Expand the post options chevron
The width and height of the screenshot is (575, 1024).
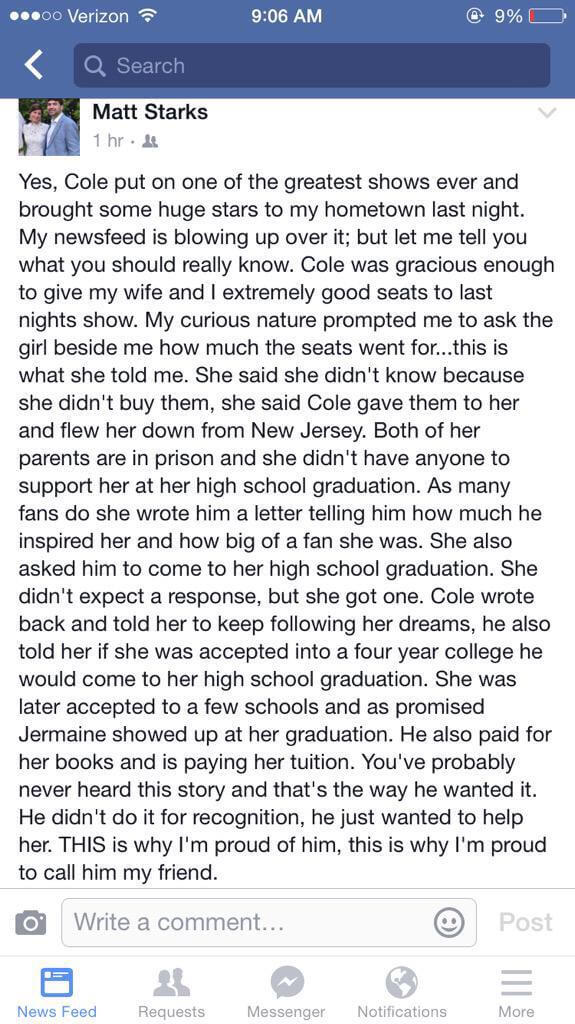pyautogui.click(x=546, y=113)
